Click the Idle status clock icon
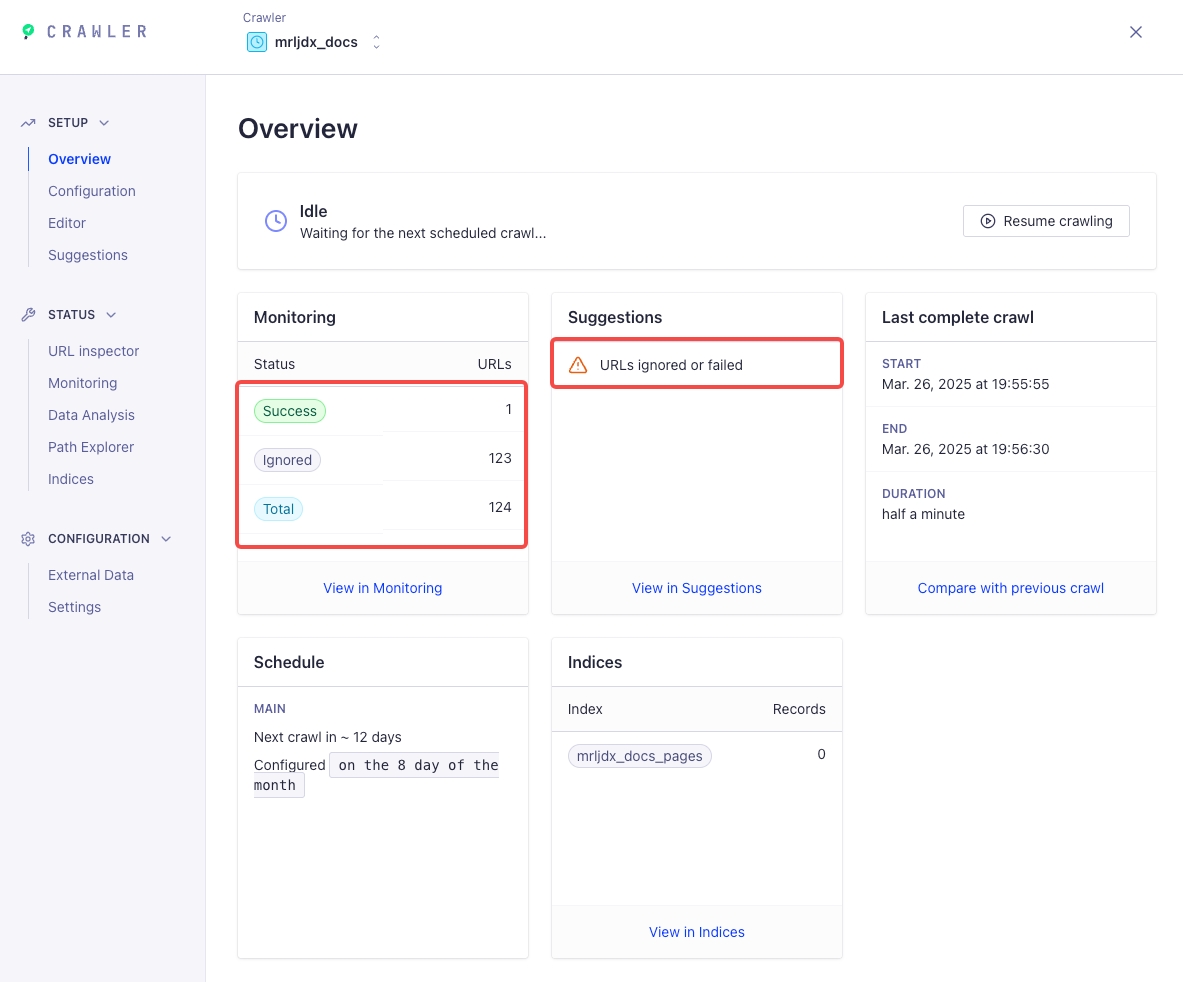Image resolution: width=1183 pixels, height=982 pixels. click(275, 221)
